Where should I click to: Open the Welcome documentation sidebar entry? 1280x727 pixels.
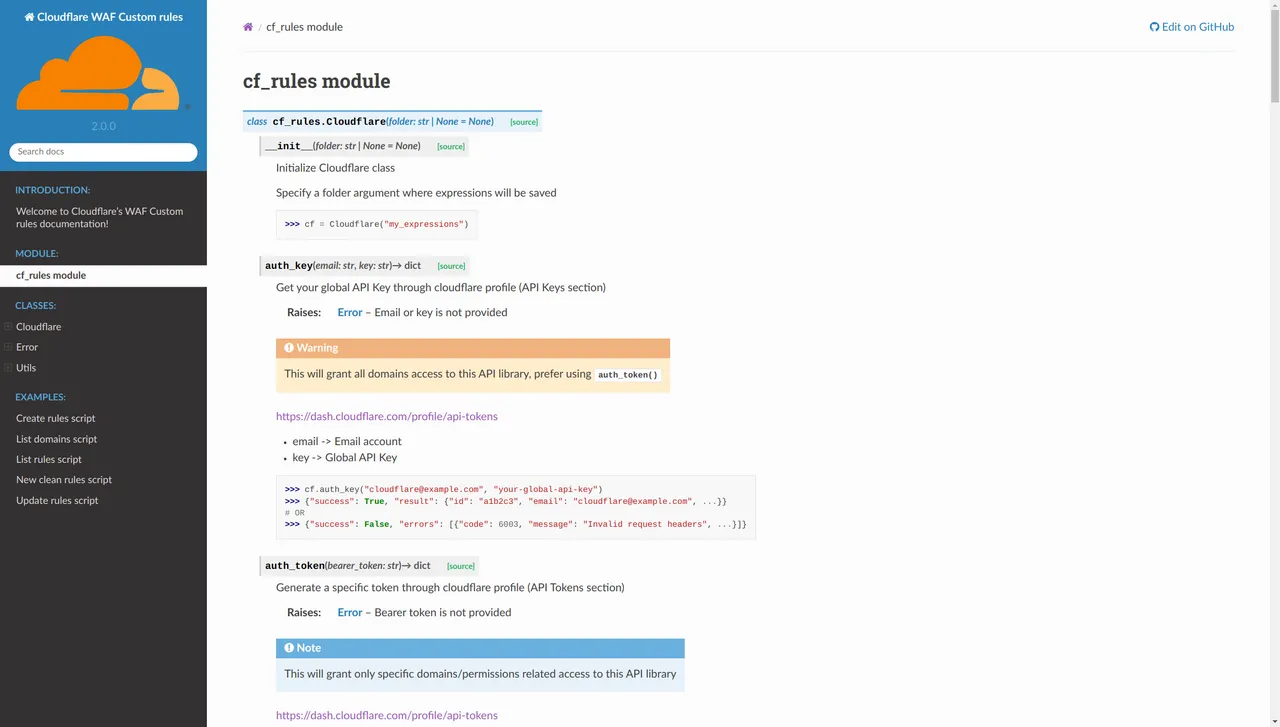click(x=103, y=218)
